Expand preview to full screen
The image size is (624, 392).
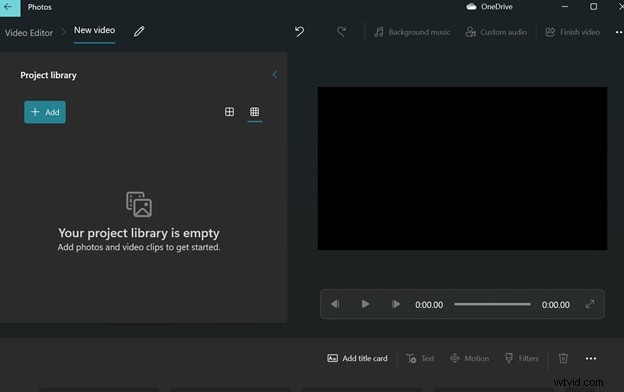590,304
